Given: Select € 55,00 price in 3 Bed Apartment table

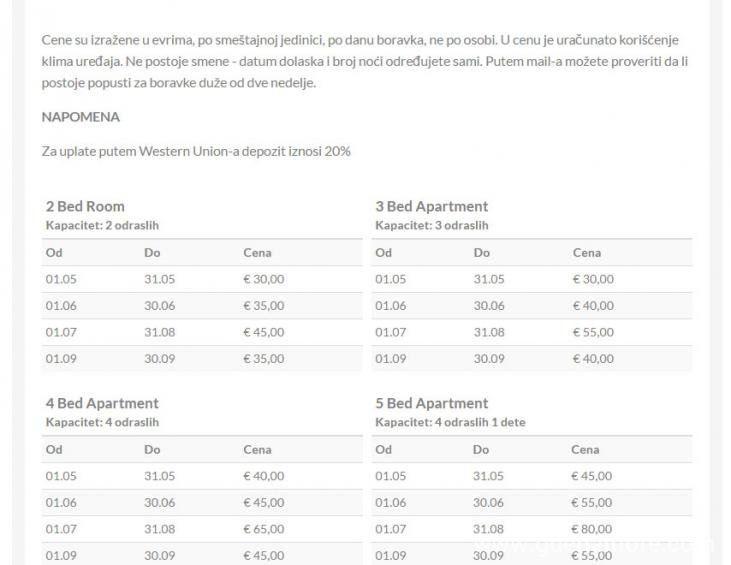Looking at the screenshot, I should click(x=593, y=332).
